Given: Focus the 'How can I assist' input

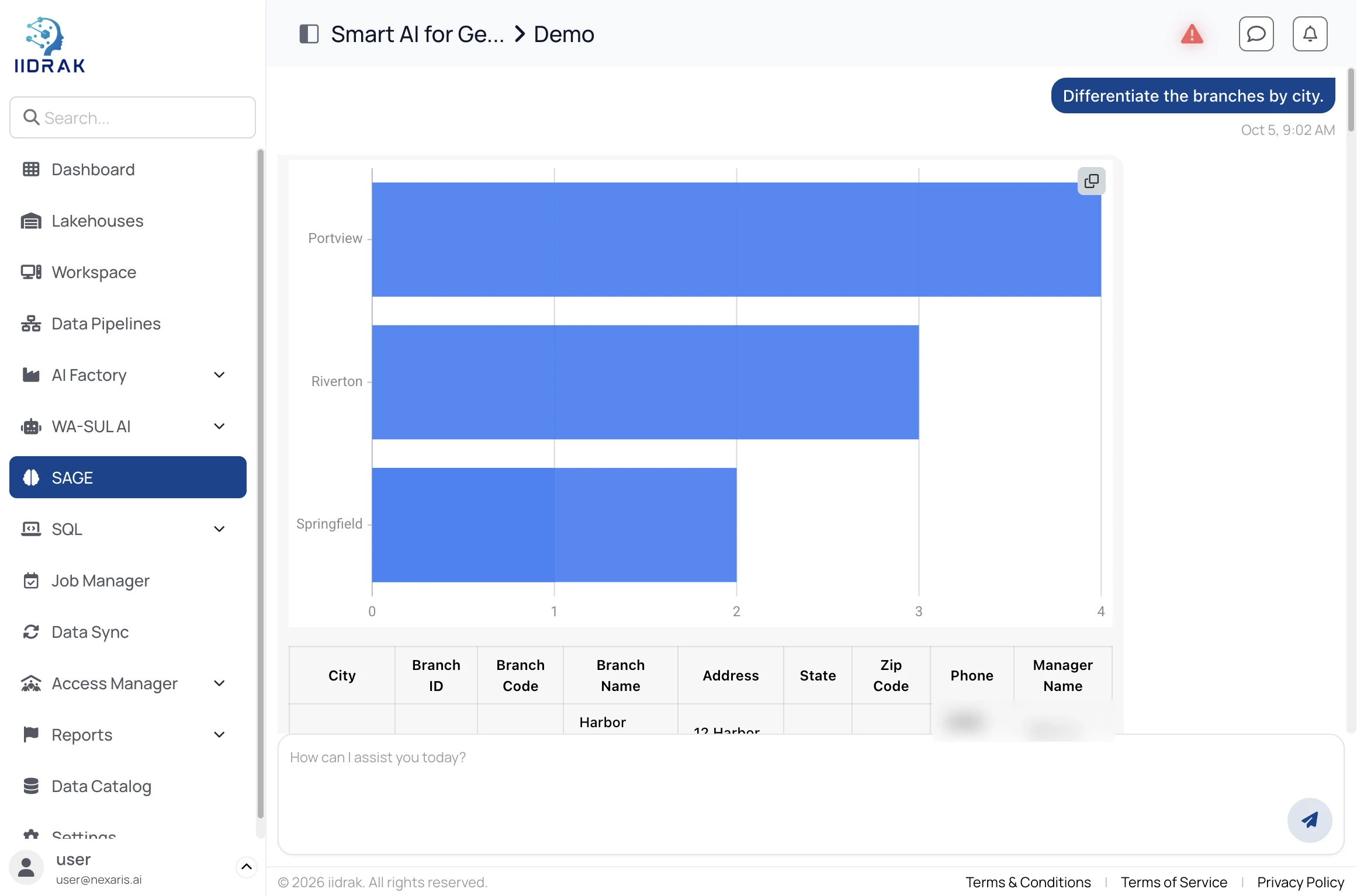Looking at the screenshot, I should click(x=811, y=794).
